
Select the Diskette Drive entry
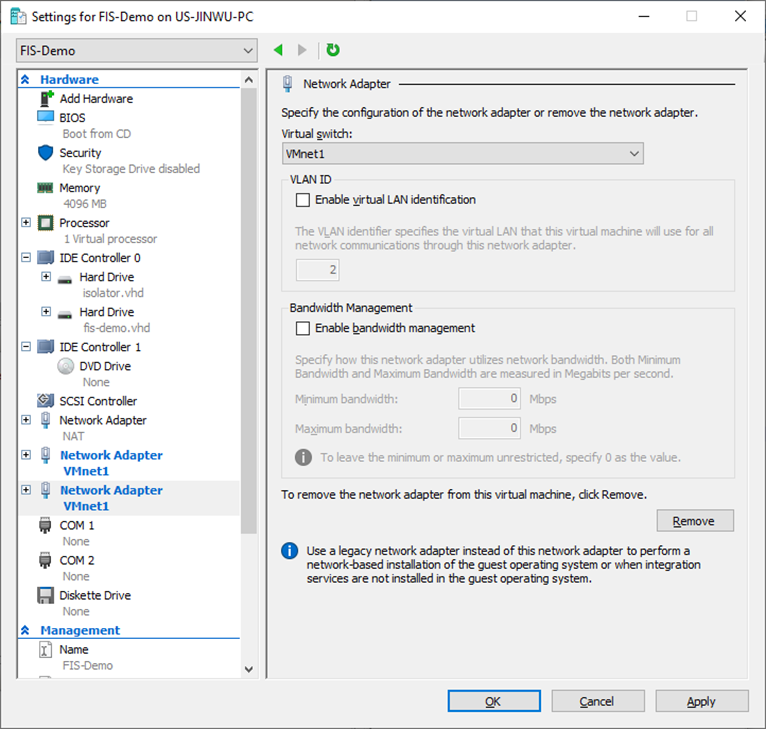click(95, 596)
